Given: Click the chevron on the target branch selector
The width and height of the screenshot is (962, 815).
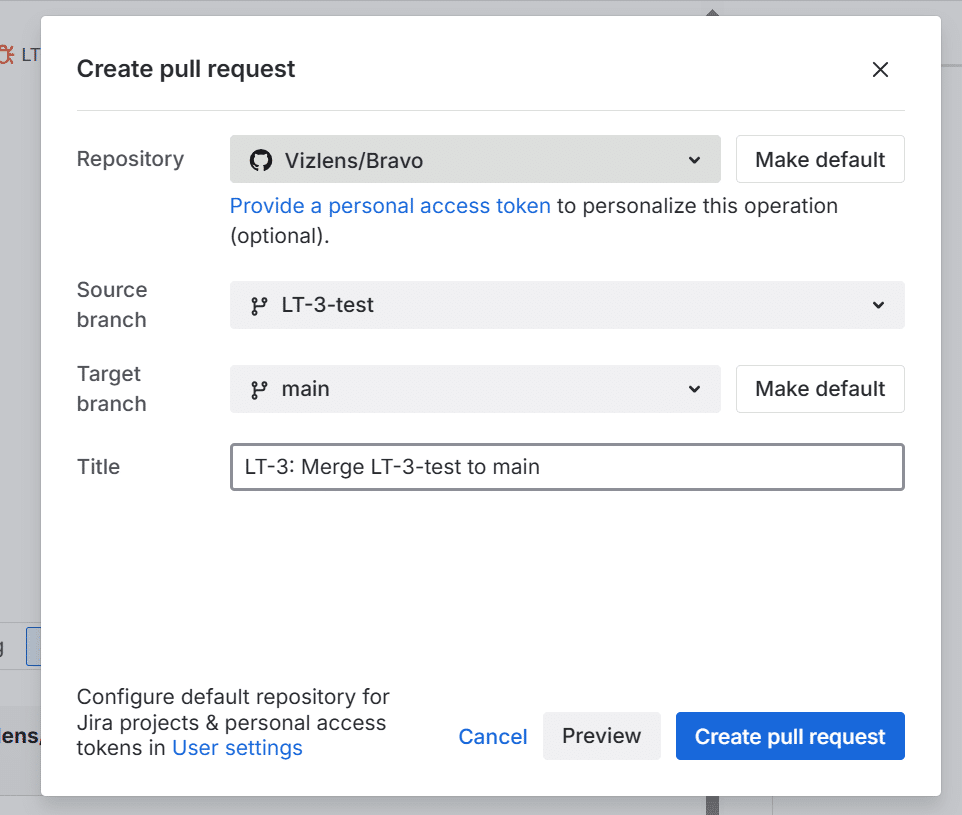Looking at the screenshot, I should coord(694,389).
